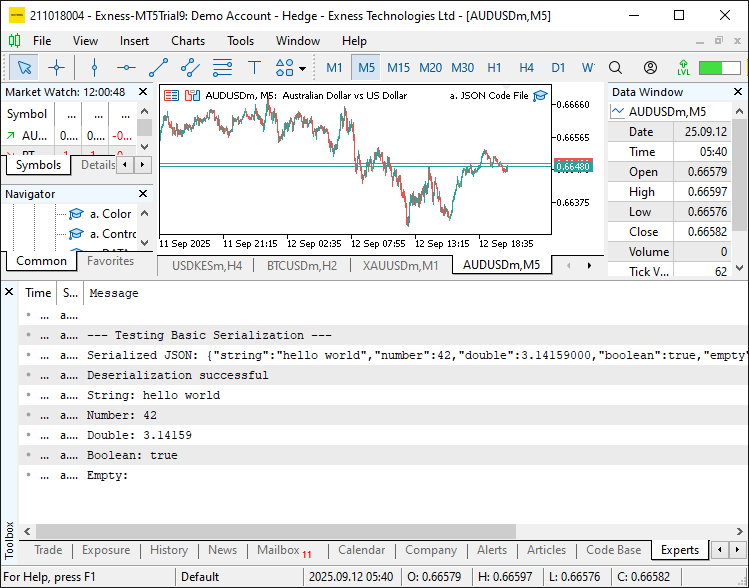This screenshot has height=588, width=749.
Task: Close the Navigator panel
Action: tap(143, 193)
